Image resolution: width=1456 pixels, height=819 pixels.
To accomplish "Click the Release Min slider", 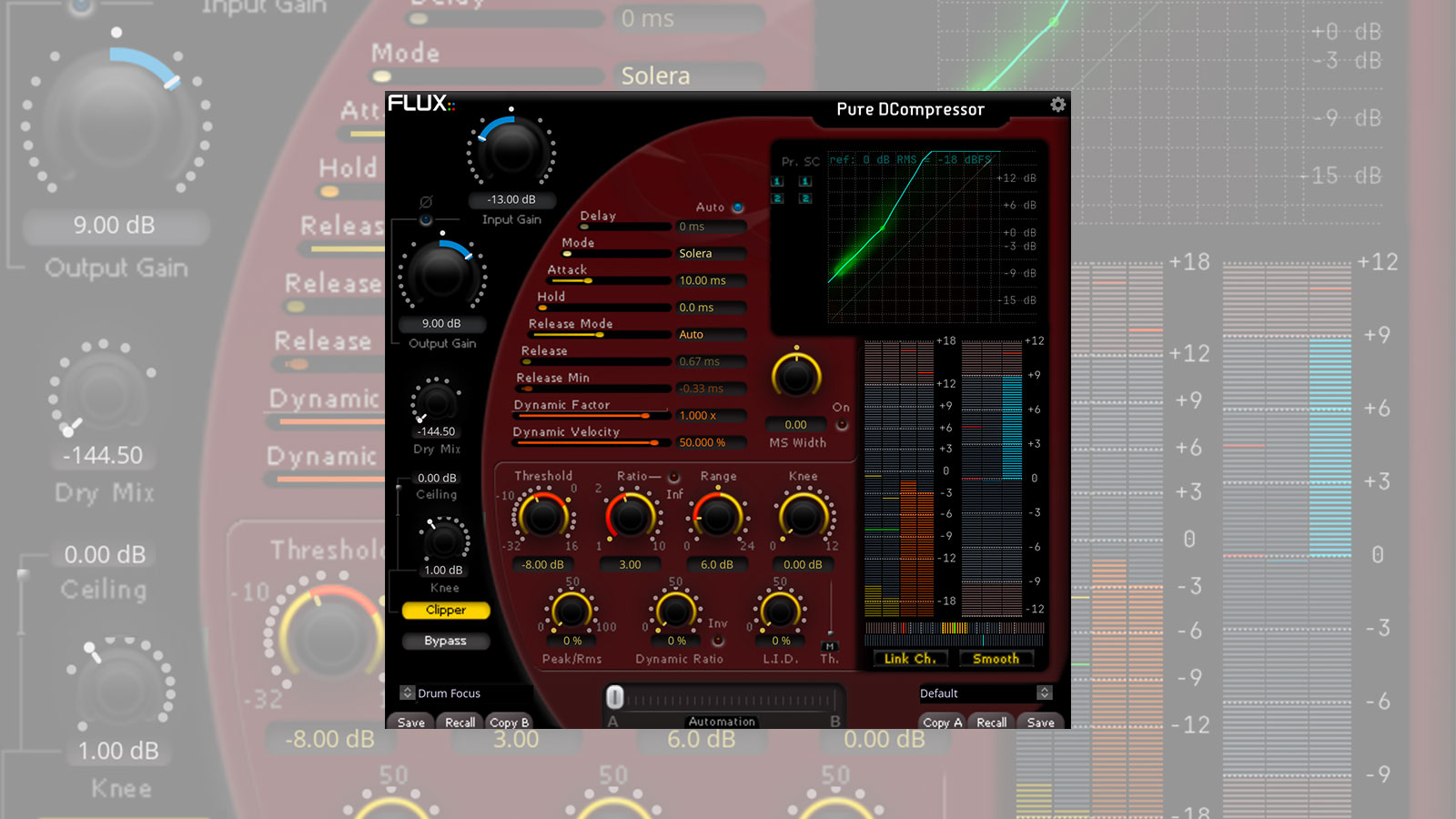I will (594, 389).
